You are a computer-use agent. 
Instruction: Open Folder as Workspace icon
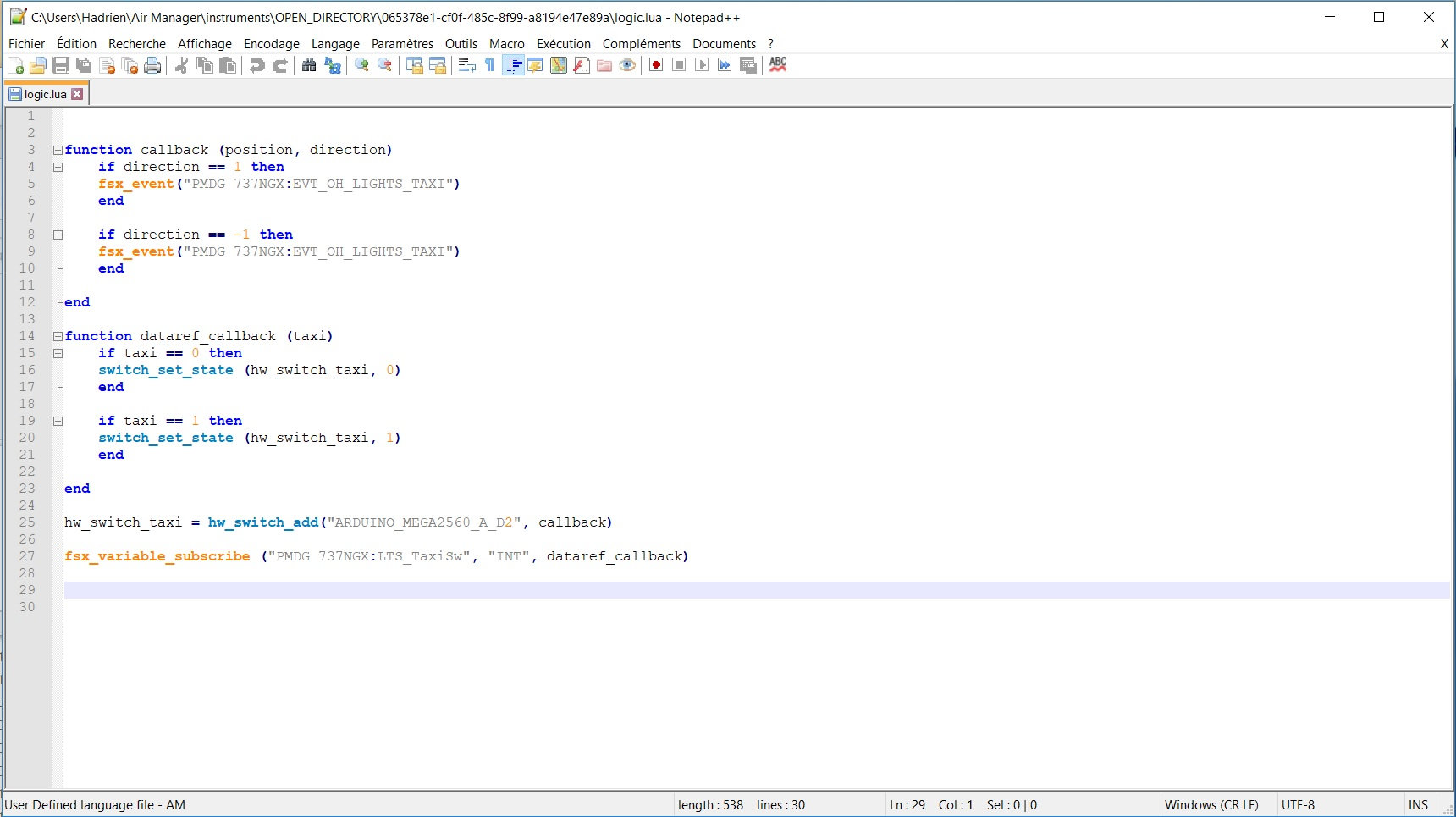click(x=604, y=65)
